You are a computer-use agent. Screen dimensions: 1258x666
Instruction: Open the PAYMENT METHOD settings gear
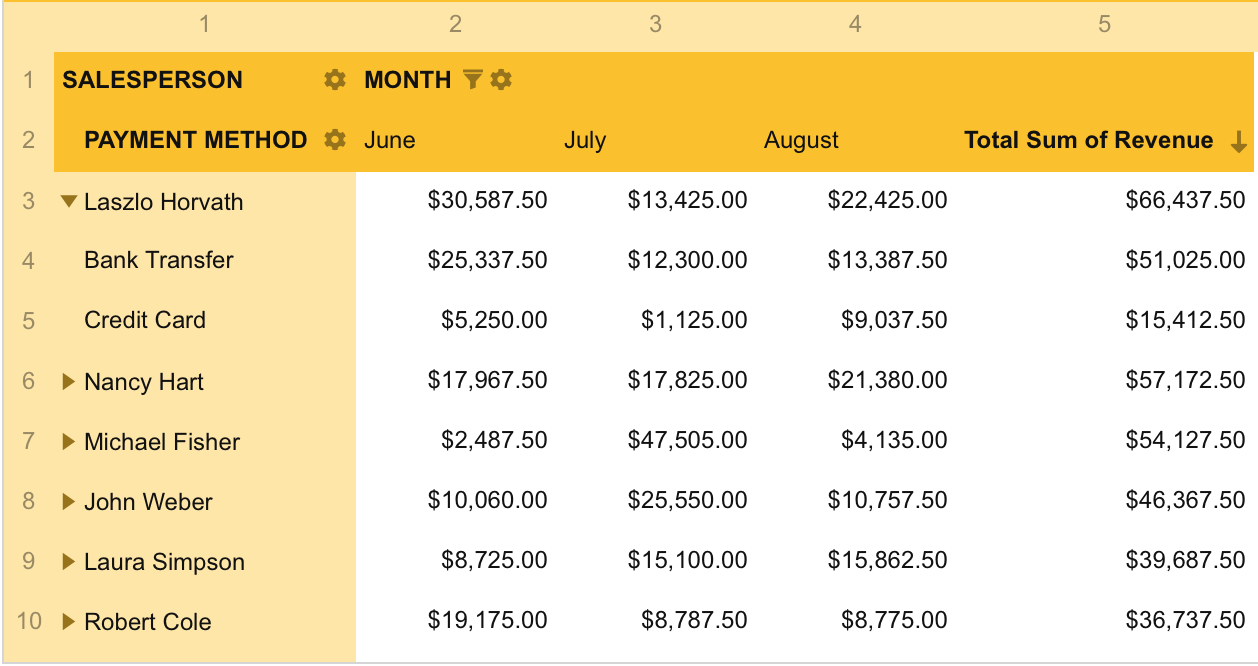point(333,140)
